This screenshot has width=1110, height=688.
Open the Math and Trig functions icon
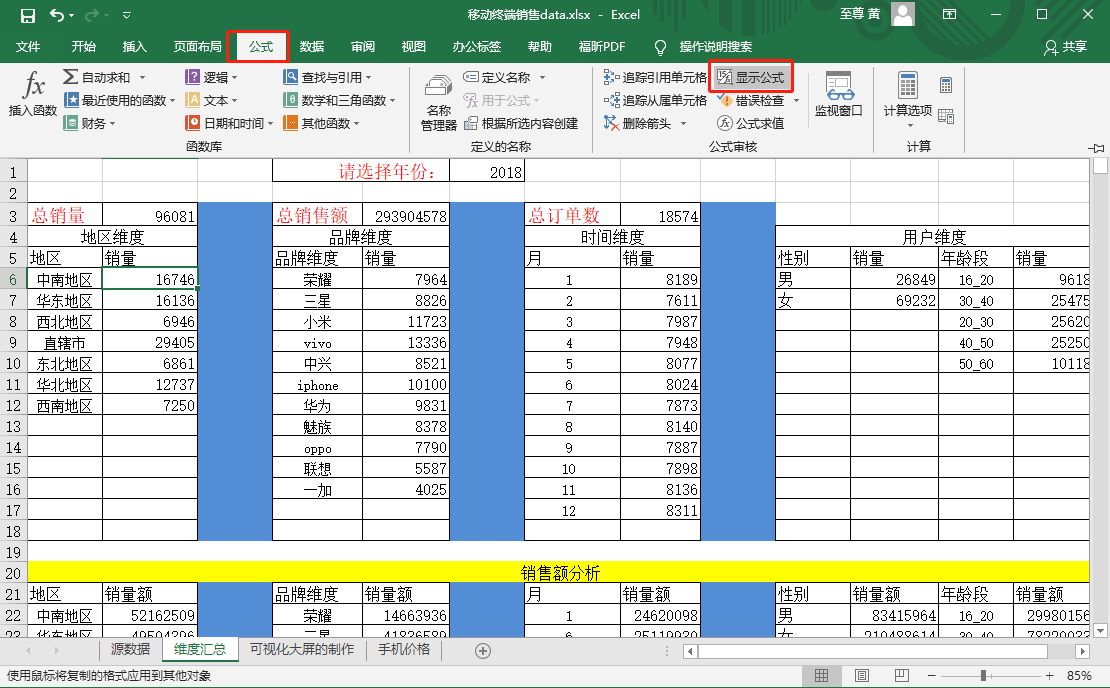(x=290, y=100)
